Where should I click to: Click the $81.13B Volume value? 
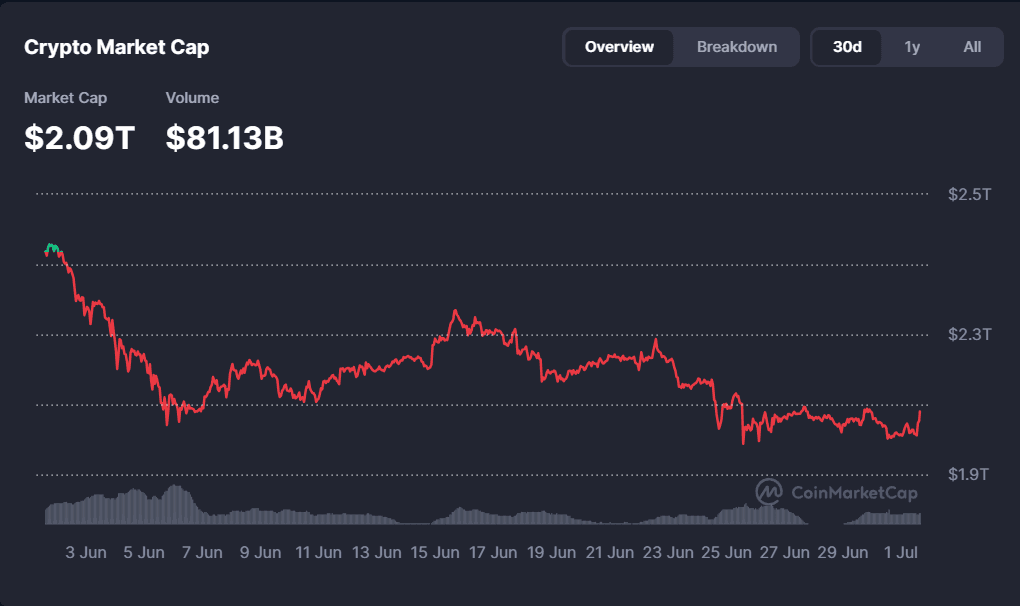tap(224, 138)
